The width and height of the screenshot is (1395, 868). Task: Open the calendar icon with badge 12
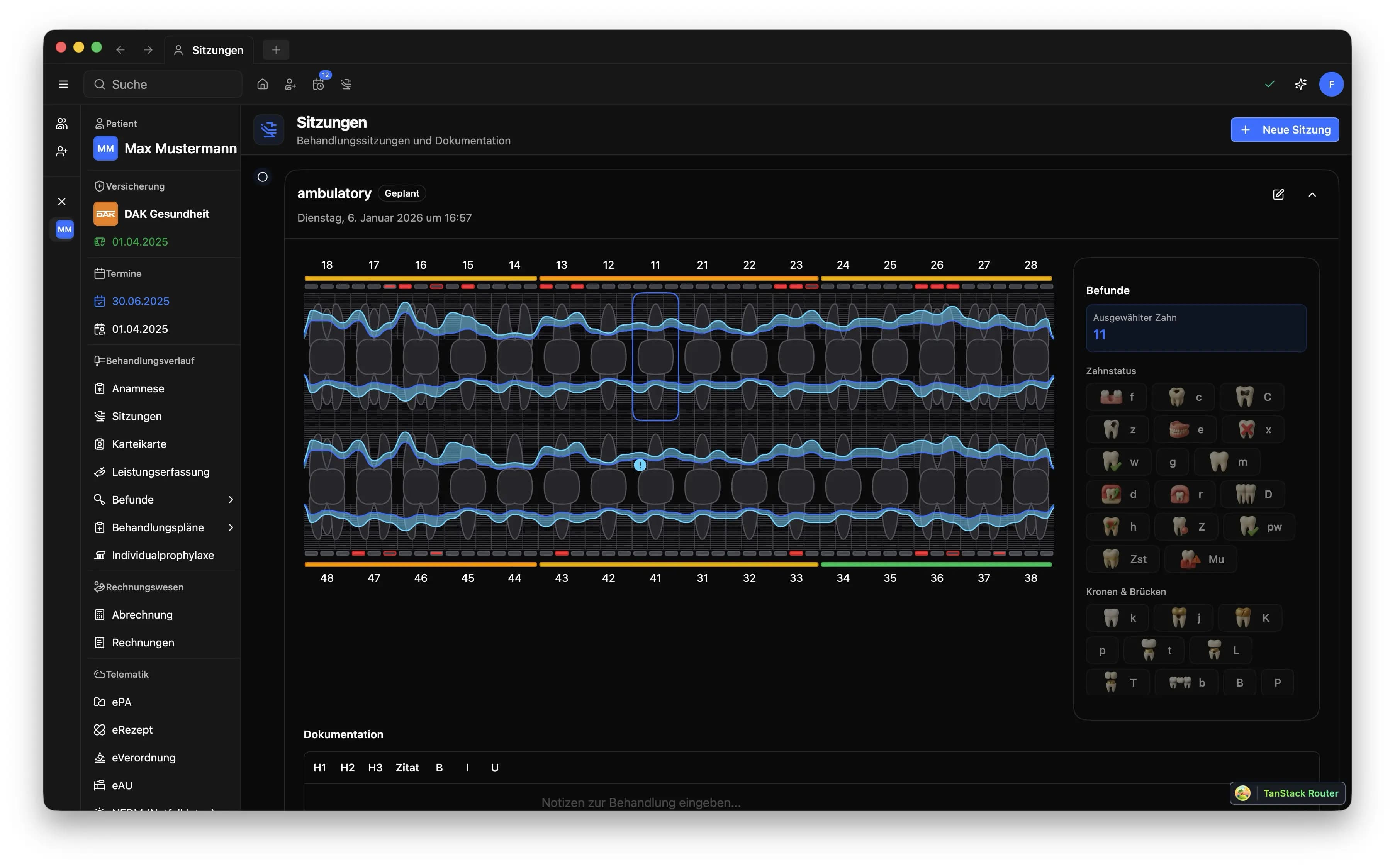(319, 85)
